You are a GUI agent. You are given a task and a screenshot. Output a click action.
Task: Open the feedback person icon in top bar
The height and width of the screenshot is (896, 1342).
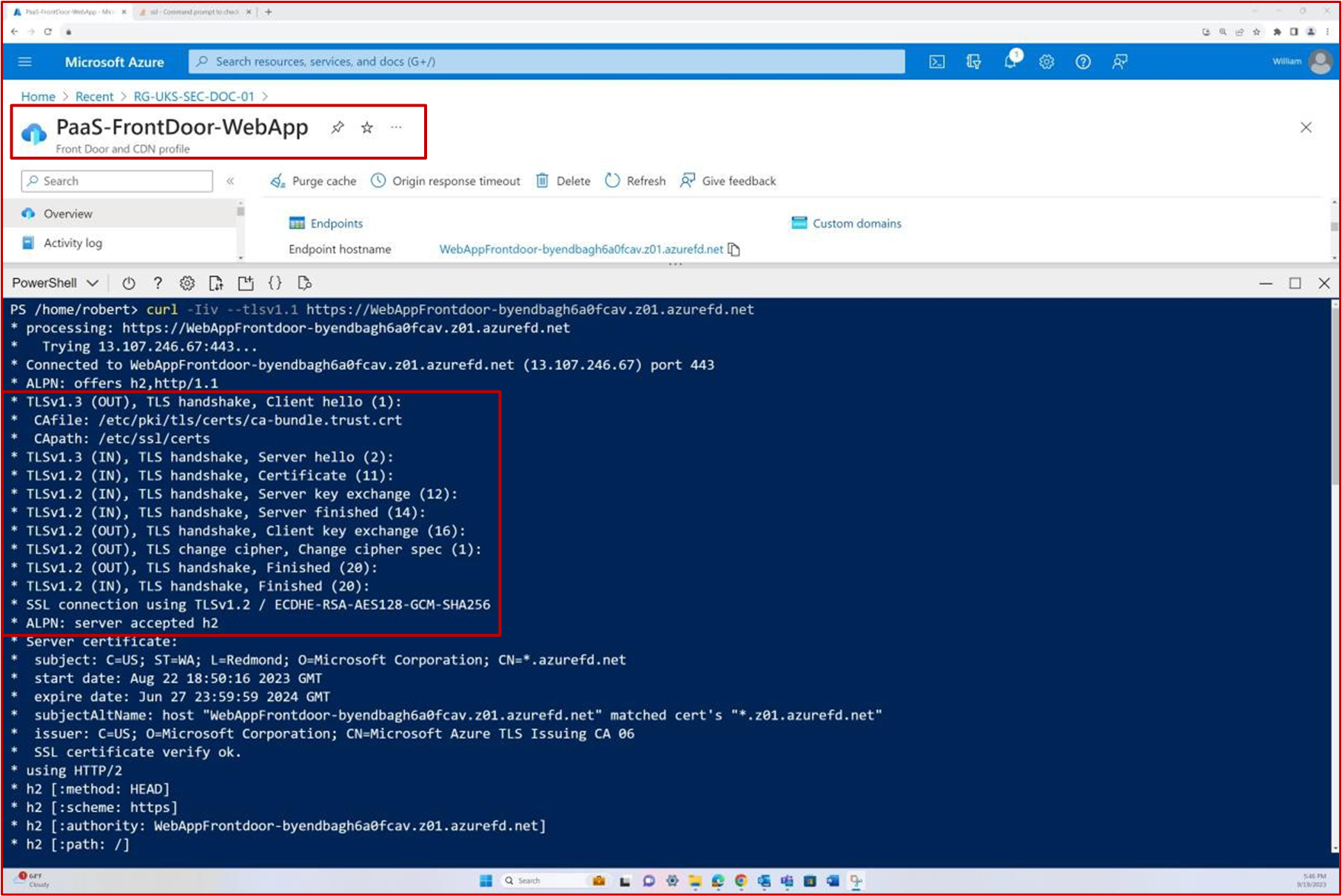[x=1119, y=61]
